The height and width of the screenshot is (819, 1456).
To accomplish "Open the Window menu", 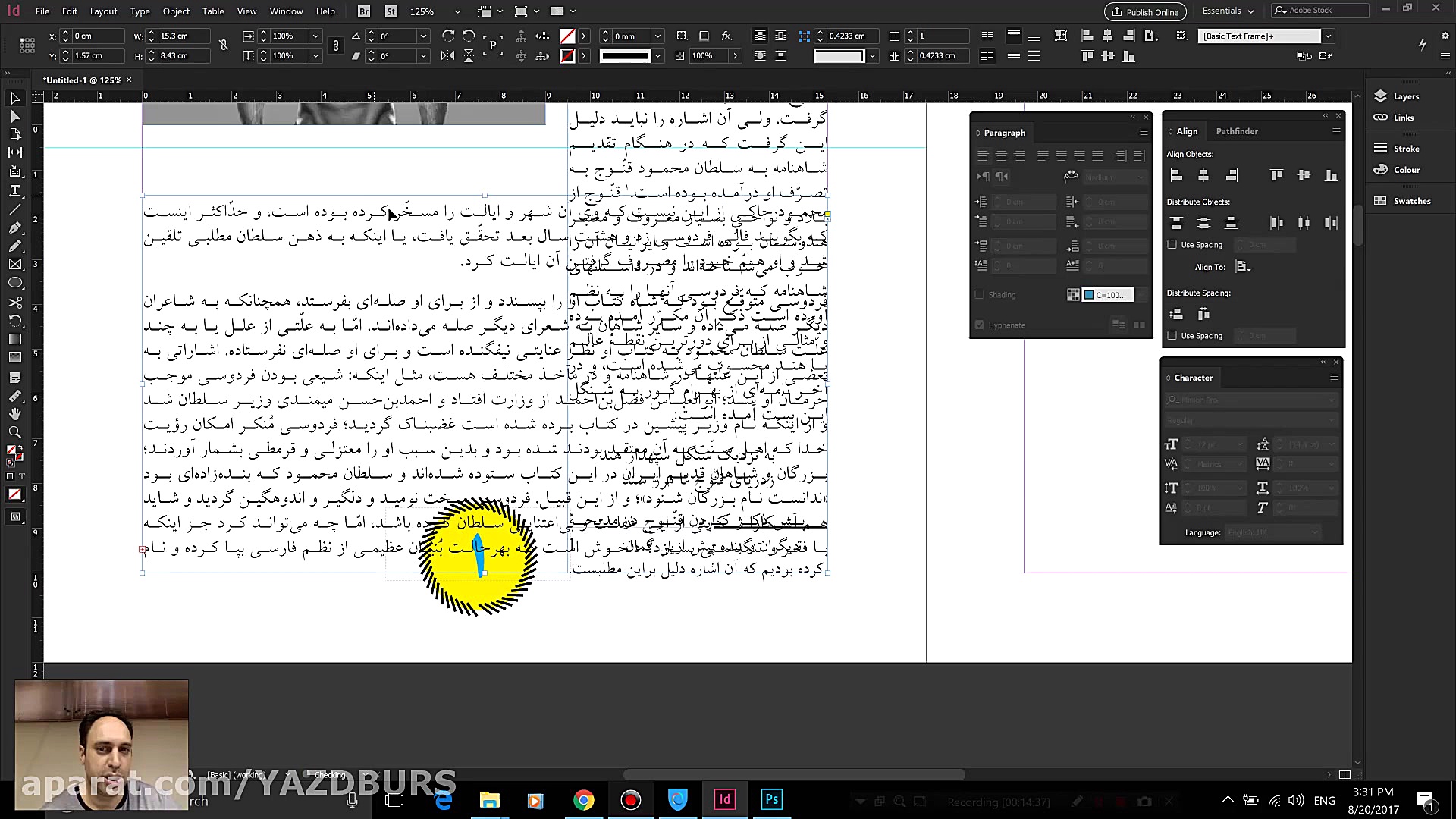I will [x=286, y=11].
